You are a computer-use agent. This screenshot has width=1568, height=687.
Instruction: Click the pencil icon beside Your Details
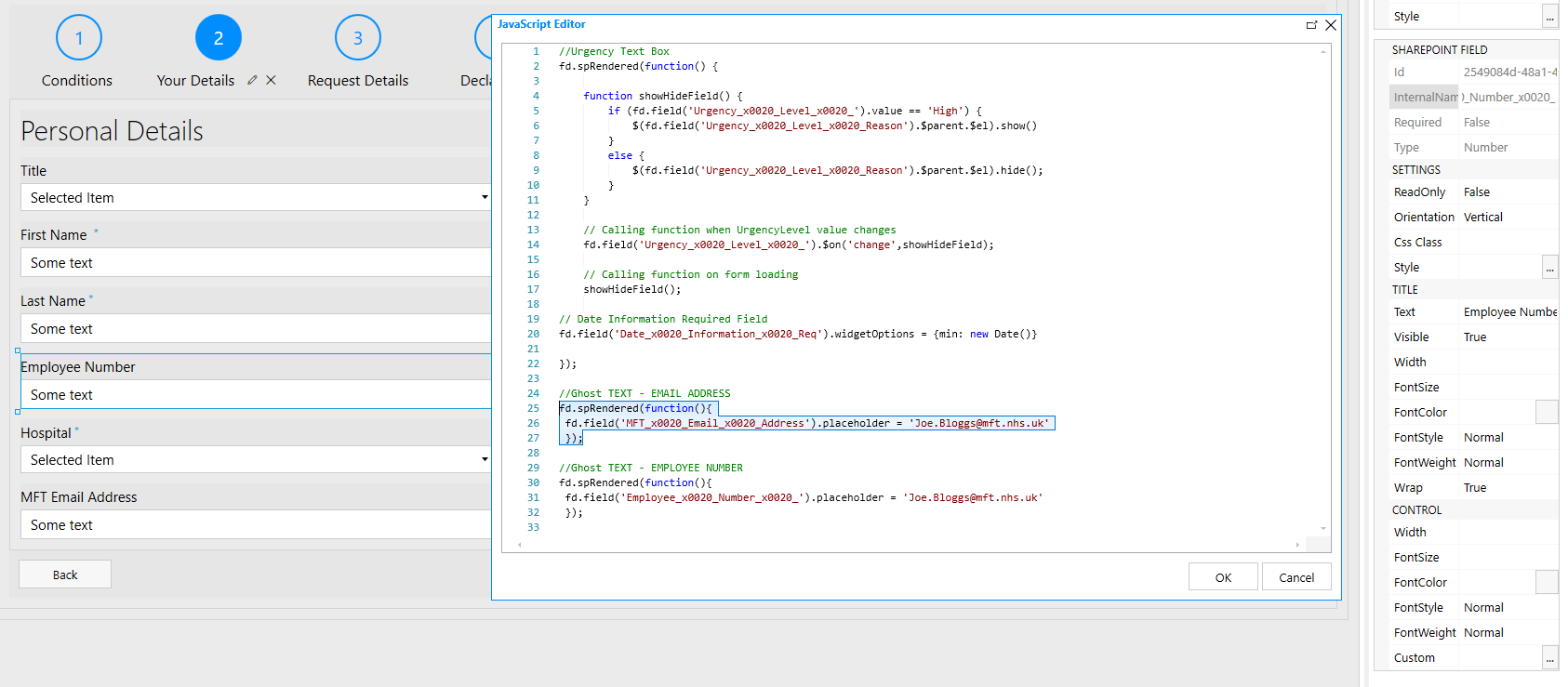pos(252,81)
